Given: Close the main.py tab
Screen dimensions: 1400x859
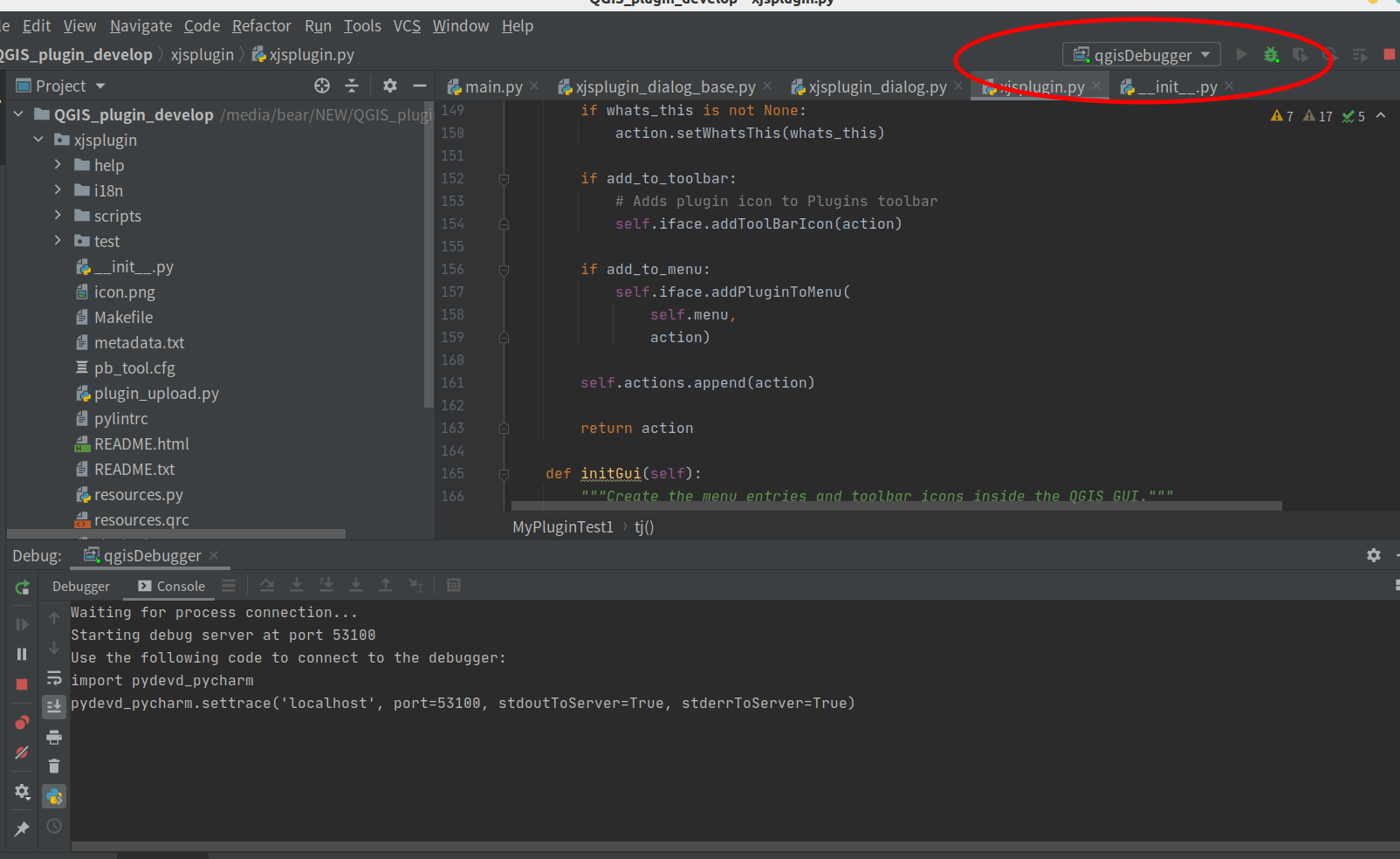Looking at the screenshot, I should pyautogui.click(x=534, y=86).
